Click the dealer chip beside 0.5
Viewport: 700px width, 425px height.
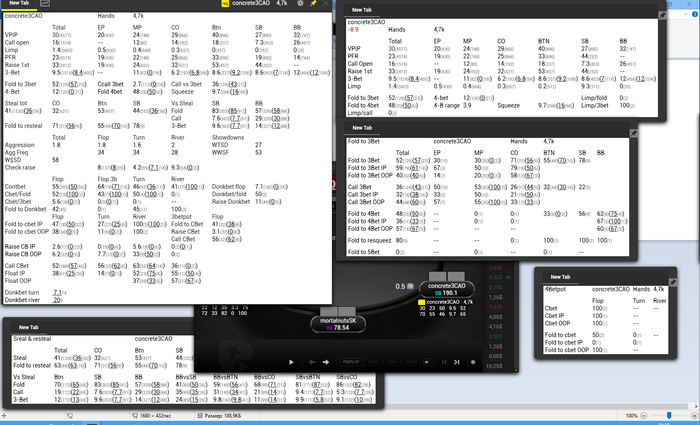coord(410,286)
